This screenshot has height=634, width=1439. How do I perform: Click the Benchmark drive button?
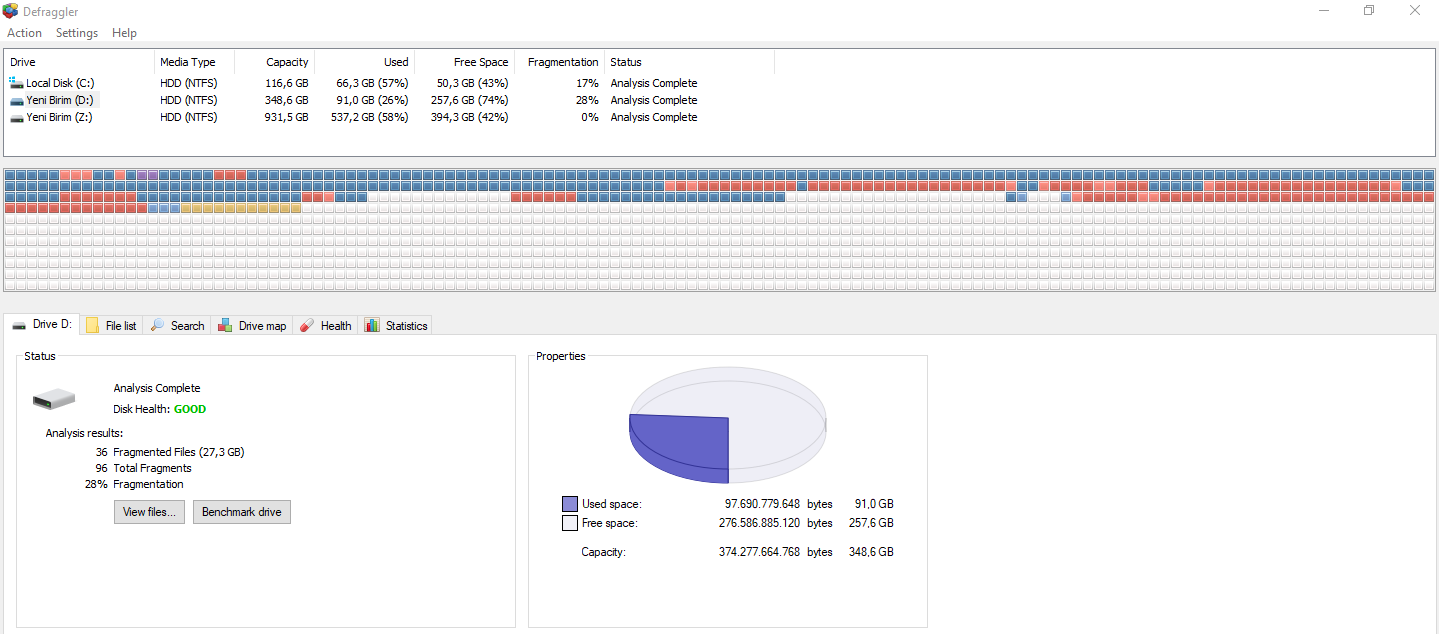(x=242, y=512)
